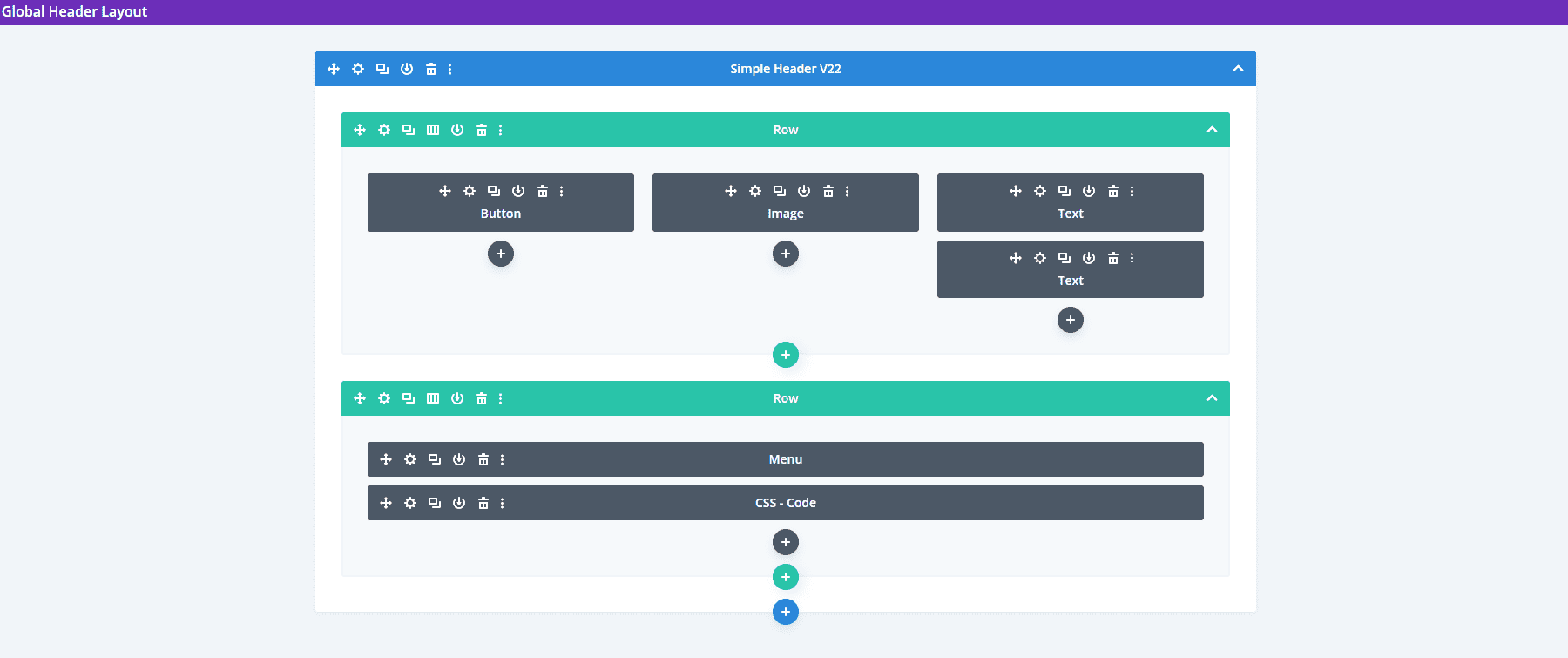Screen dimensions: 1568x658
Task: Duplicate the Button module
Action: [494, 191]
